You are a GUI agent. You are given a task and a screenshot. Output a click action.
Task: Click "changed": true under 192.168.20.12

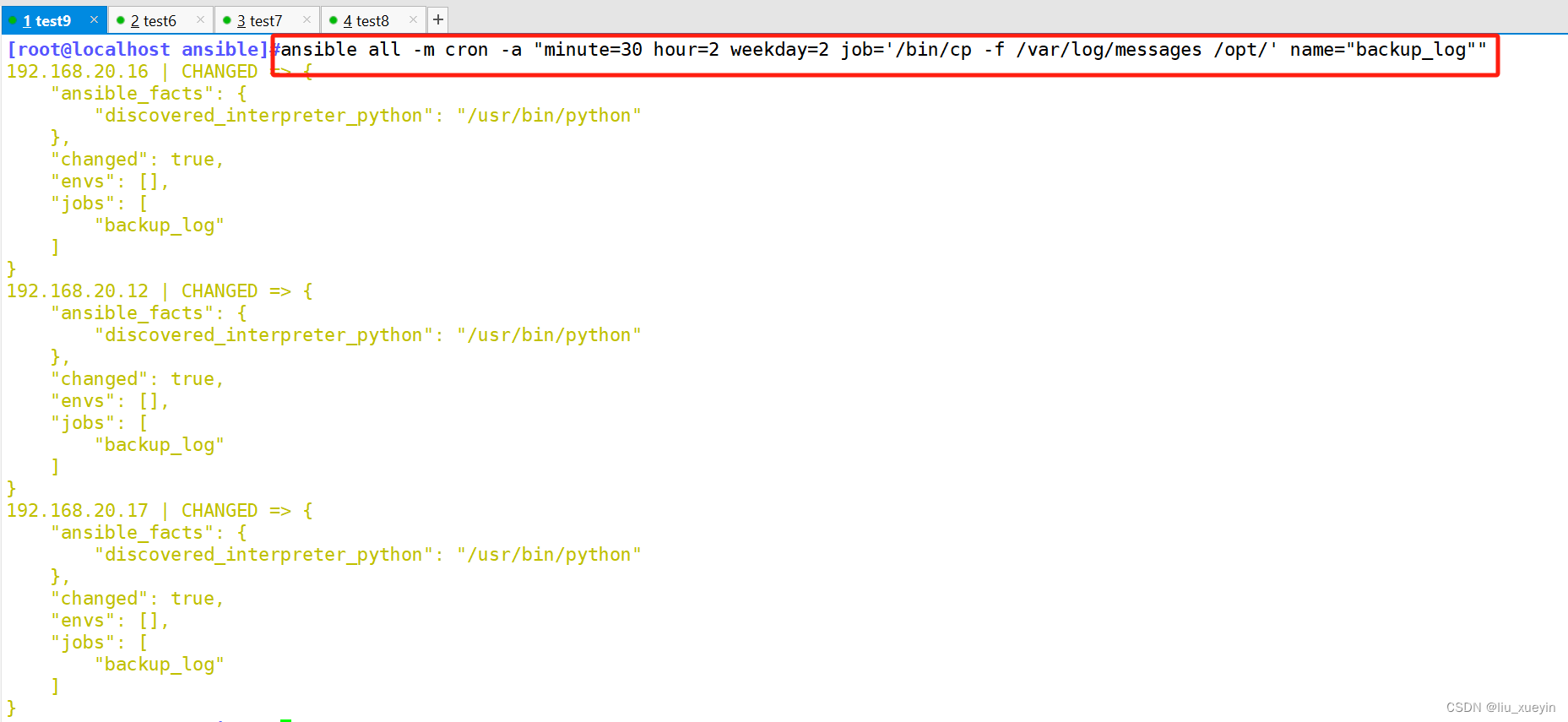coord(138,379)
